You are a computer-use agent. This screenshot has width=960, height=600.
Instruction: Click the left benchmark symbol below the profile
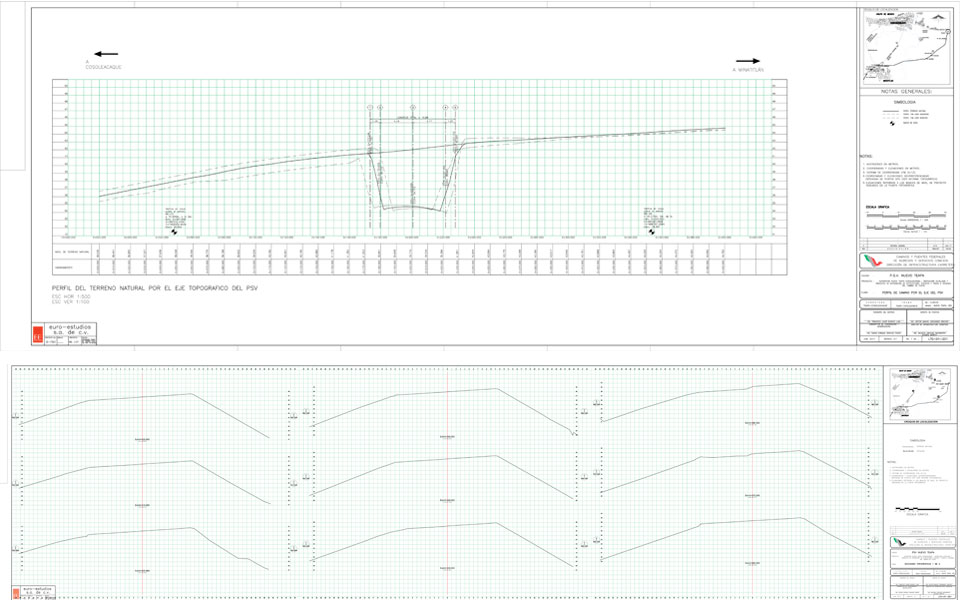176,230
